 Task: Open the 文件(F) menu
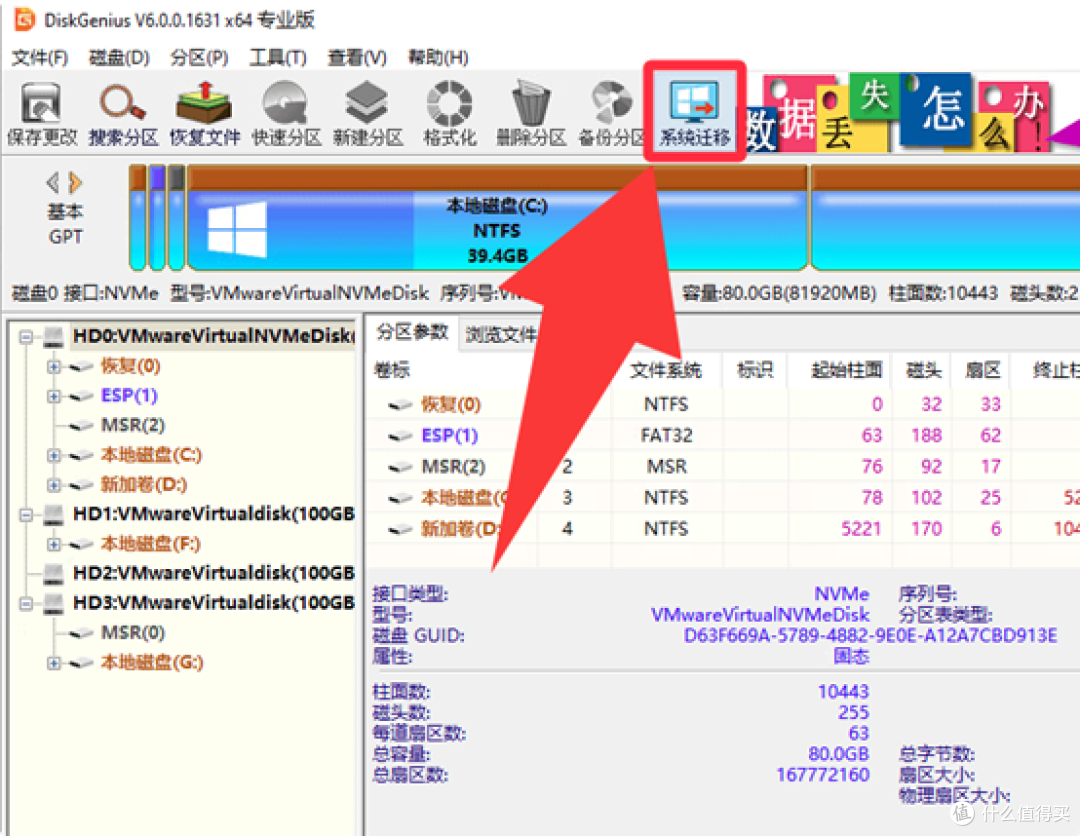point(40,57)
